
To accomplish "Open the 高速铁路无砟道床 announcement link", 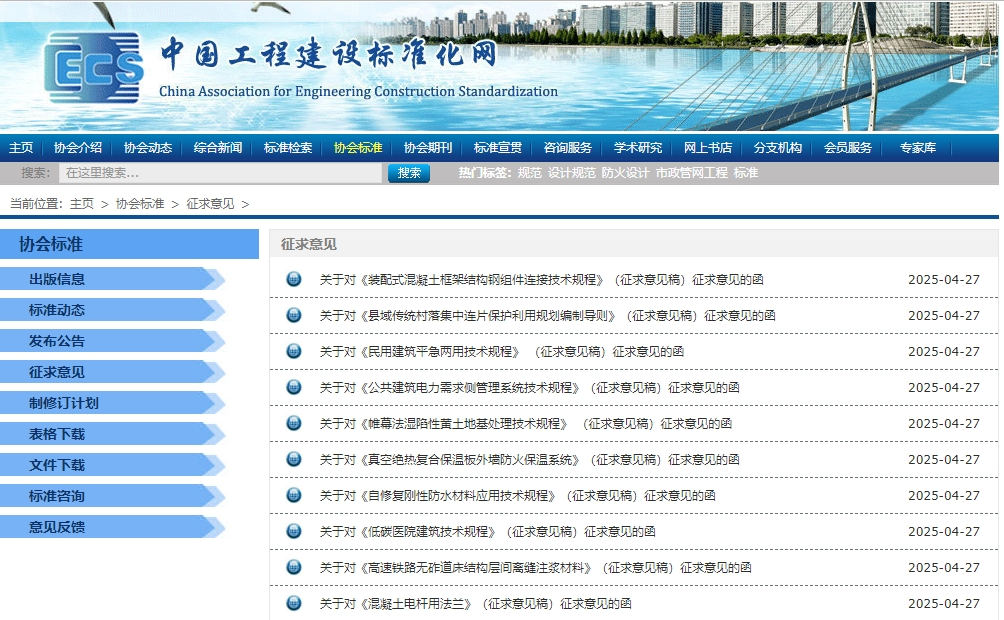I will pos(535,568).
